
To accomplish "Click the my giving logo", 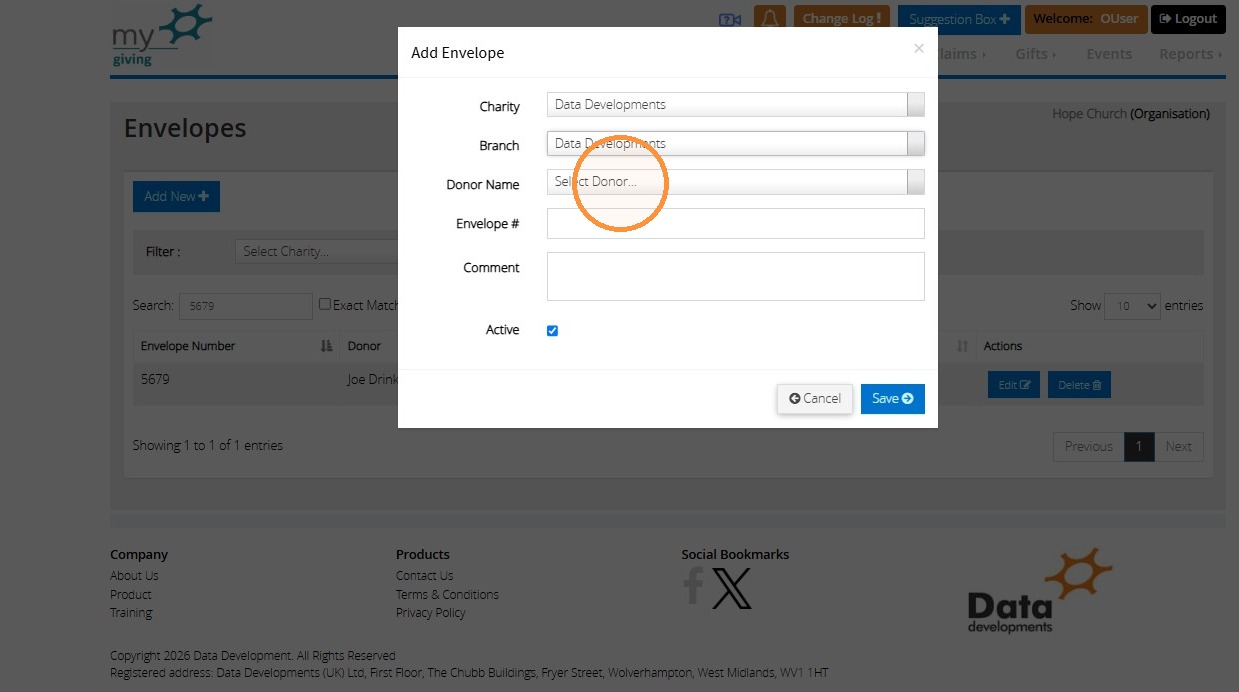I will [161, 36].
